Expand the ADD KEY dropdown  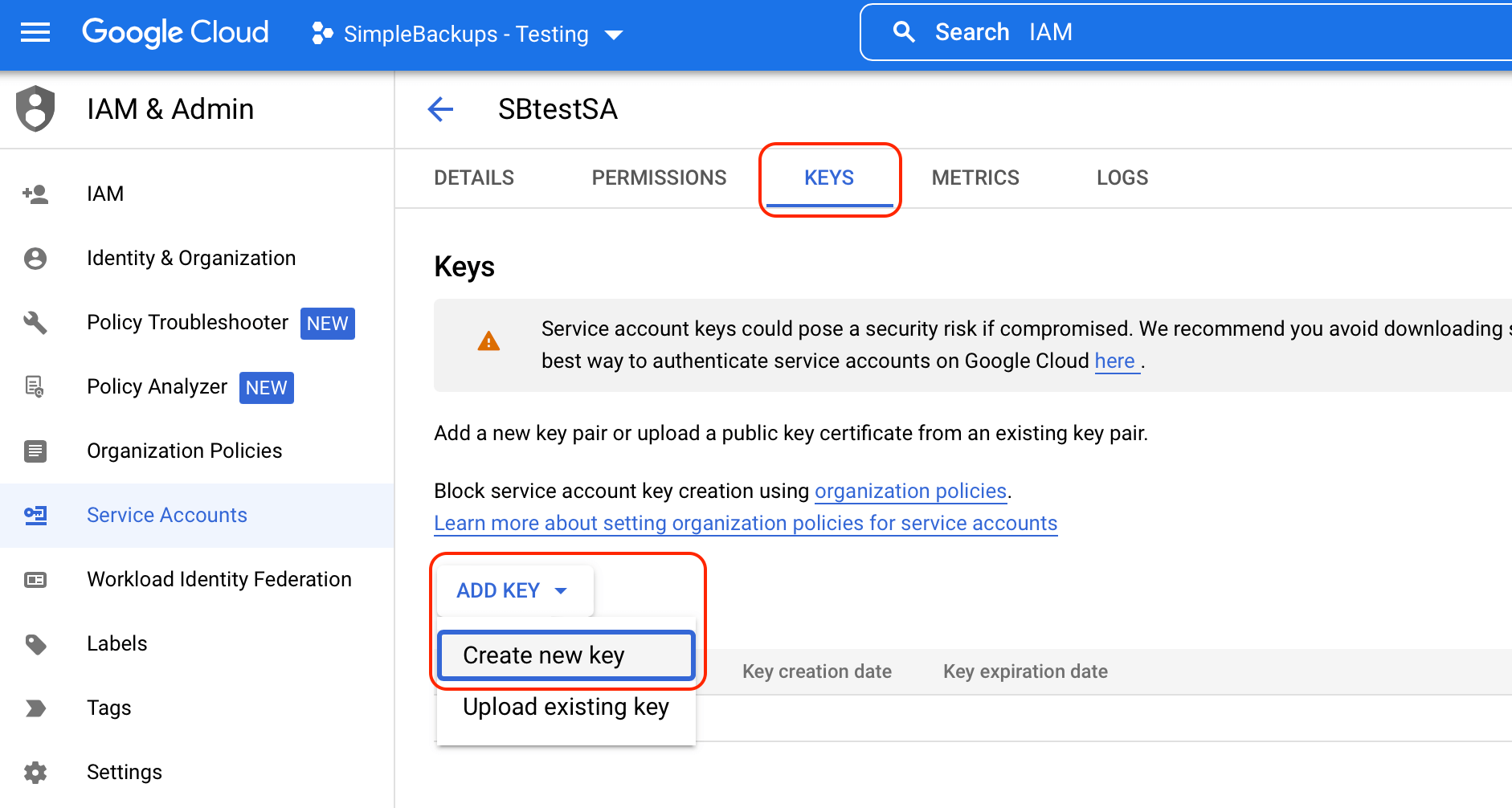513,590
